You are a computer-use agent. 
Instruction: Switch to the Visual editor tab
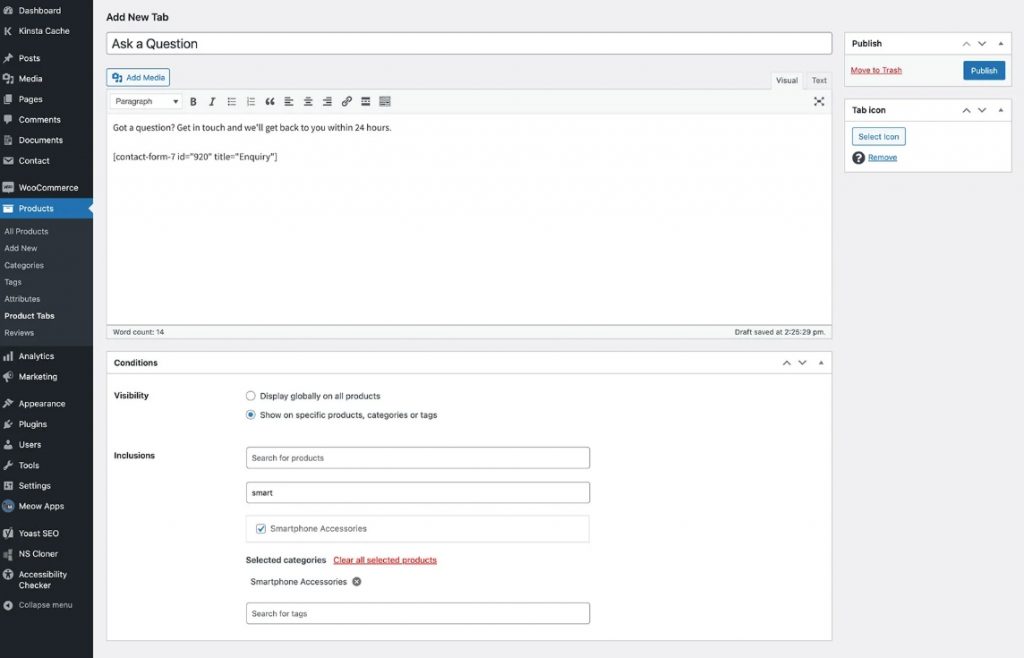(786, 80)
